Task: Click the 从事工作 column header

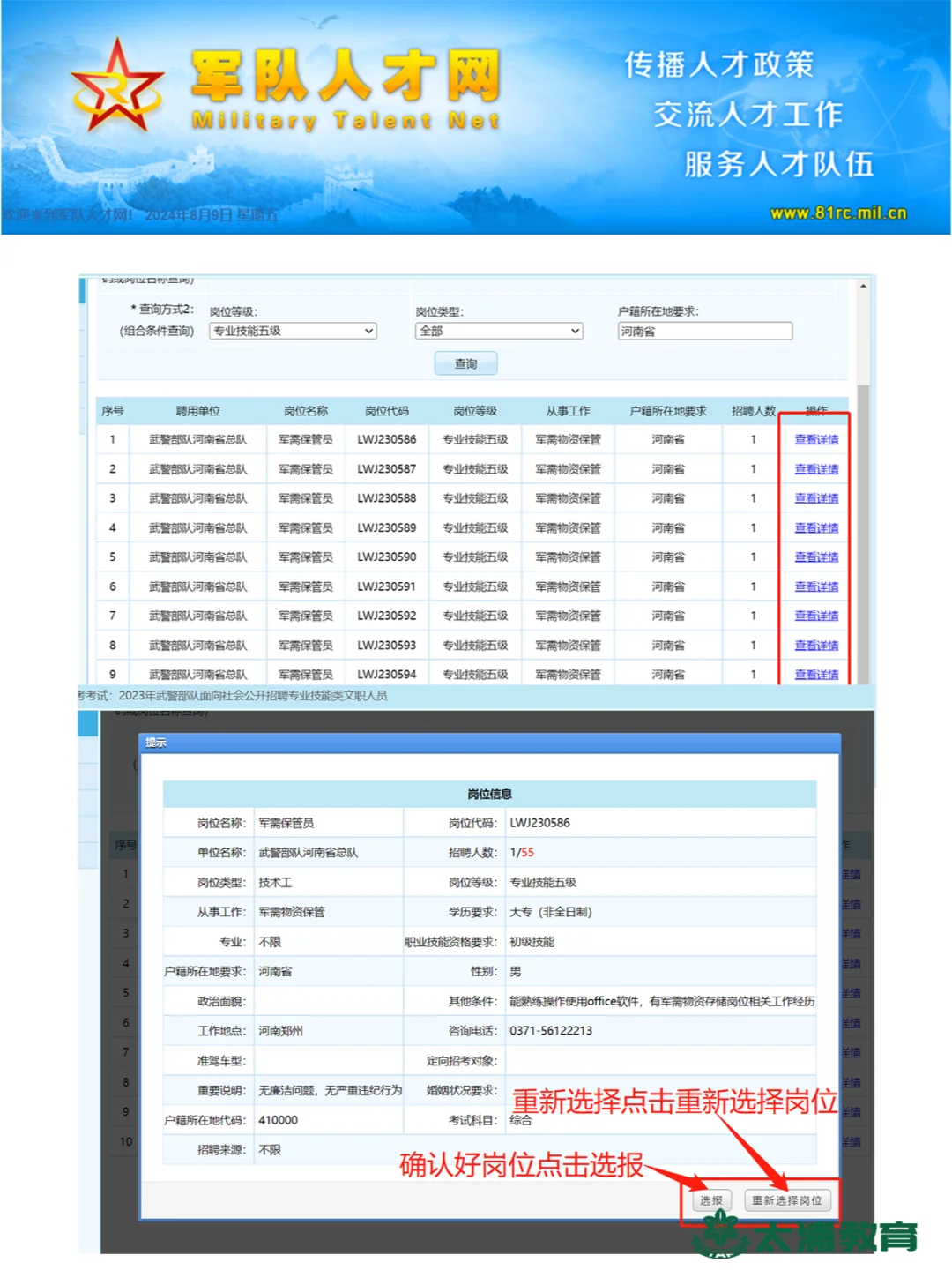Action: tap(568, 411)
